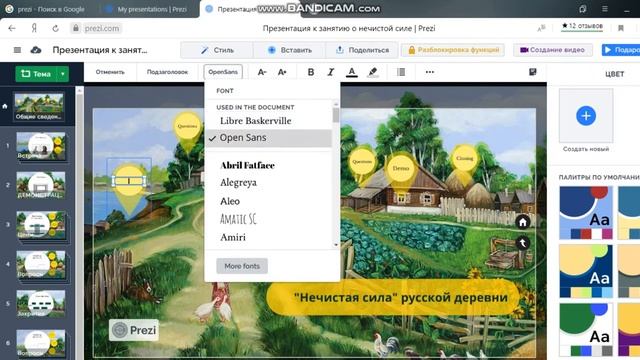Bookmark the page in browser

[621, 28]
